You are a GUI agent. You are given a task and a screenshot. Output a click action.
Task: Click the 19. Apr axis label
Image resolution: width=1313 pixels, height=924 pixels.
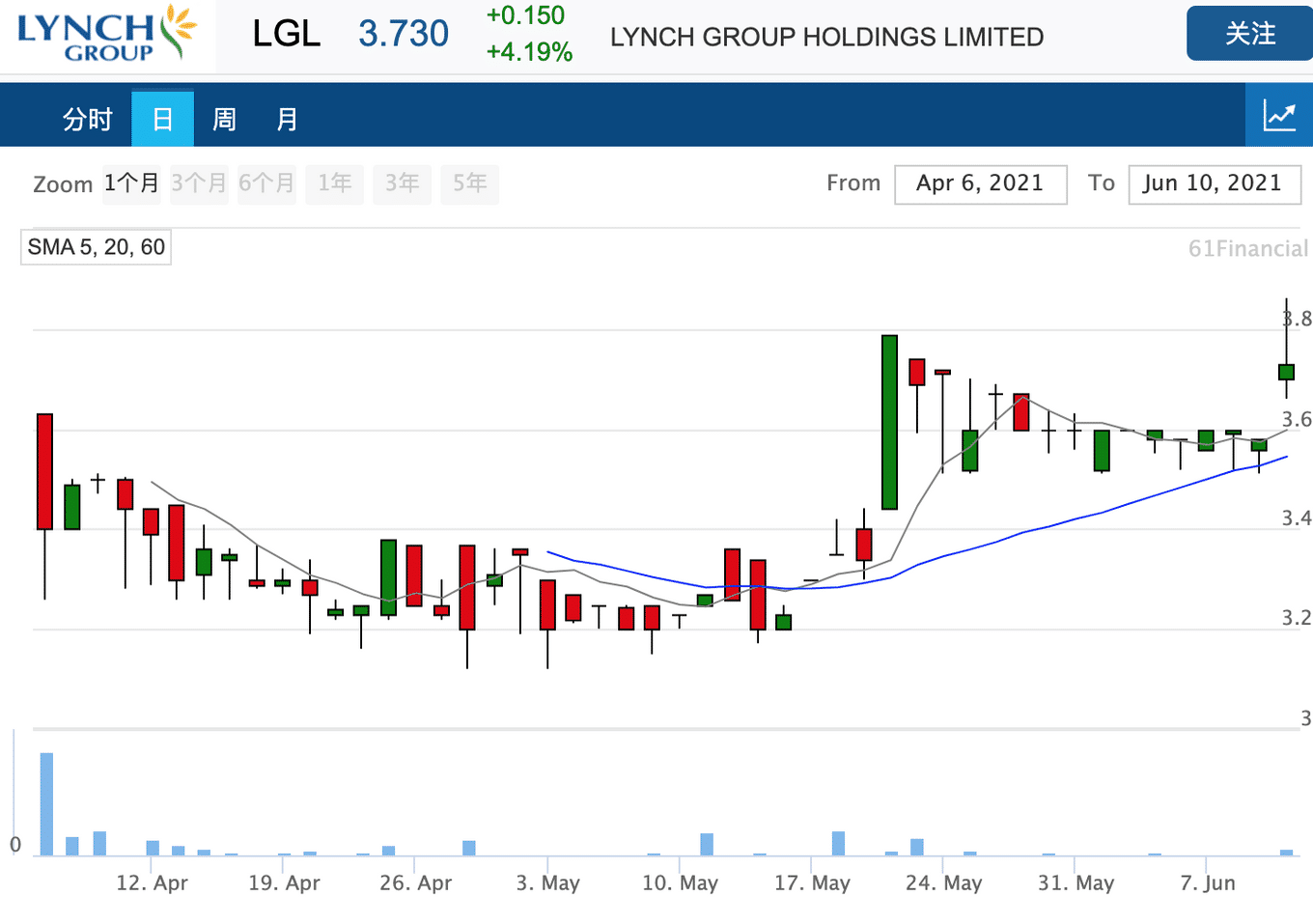[284, 883]
